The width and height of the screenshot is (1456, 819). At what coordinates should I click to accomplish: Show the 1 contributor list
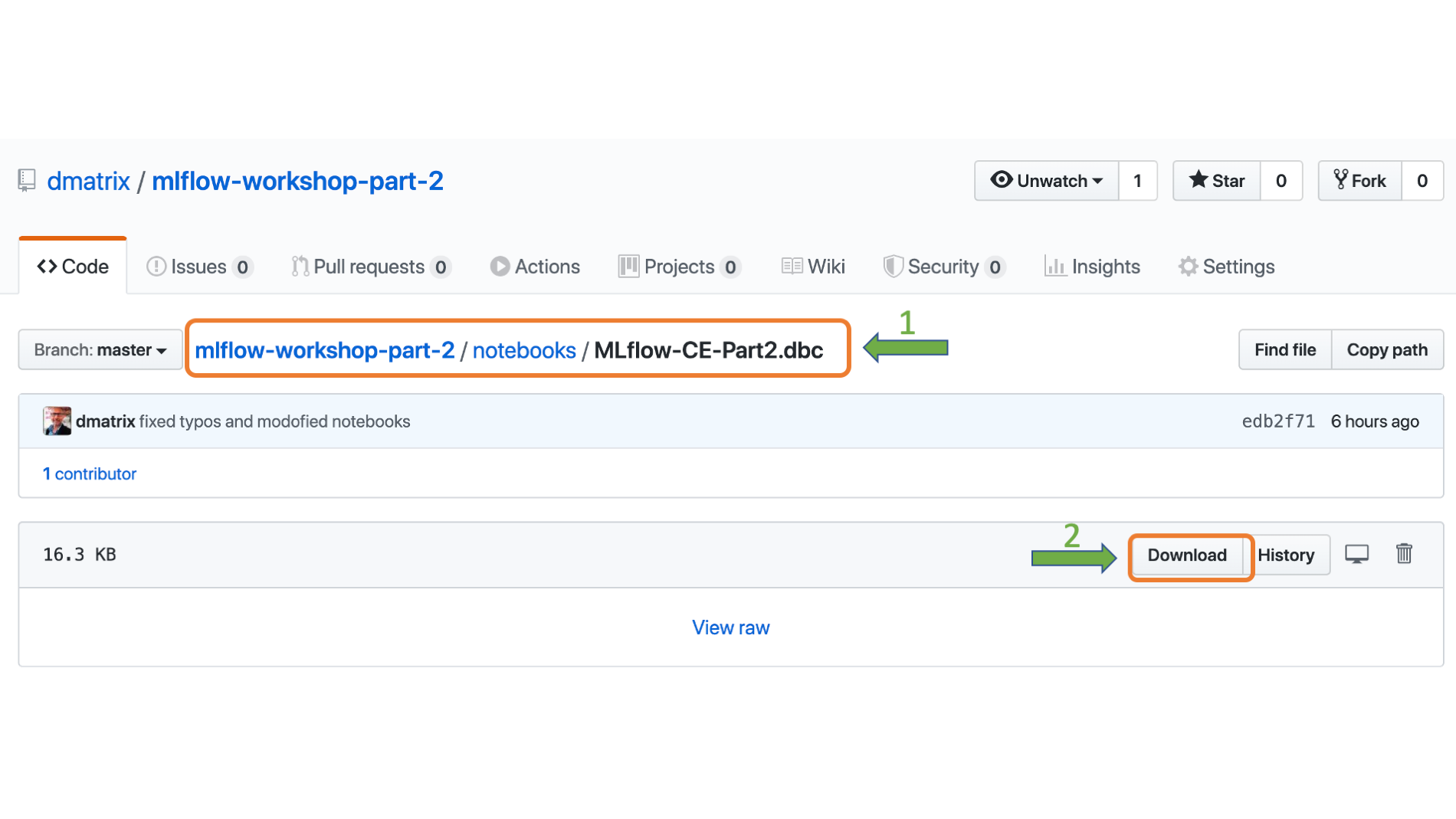pos(90,473)
